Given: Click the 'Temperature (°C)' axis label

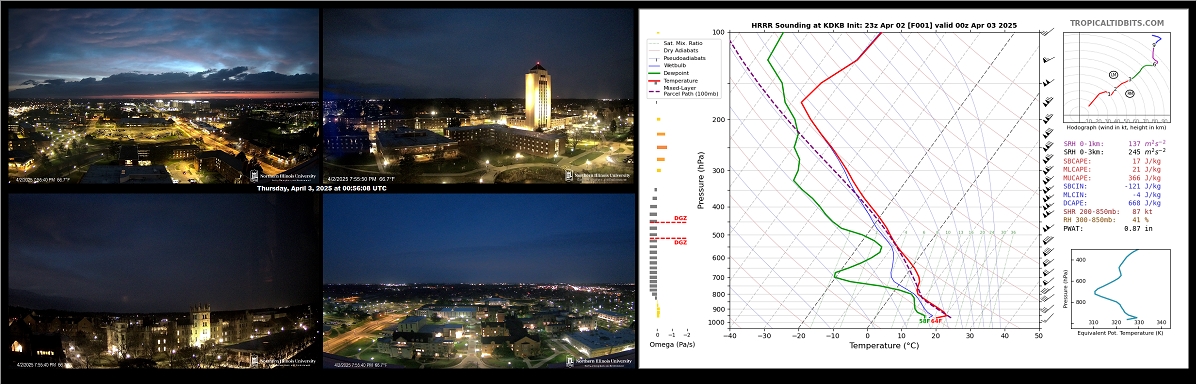Looking at the screenshot, I should pyautogui.click(x=884, y=345).
